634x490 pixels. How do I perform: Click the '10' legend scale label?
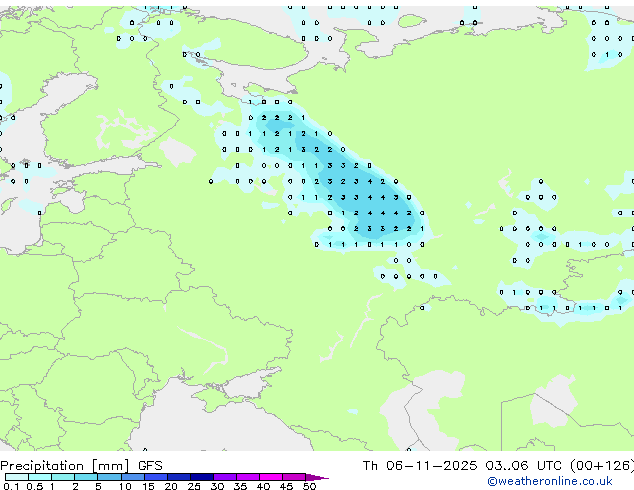[125, 486]
